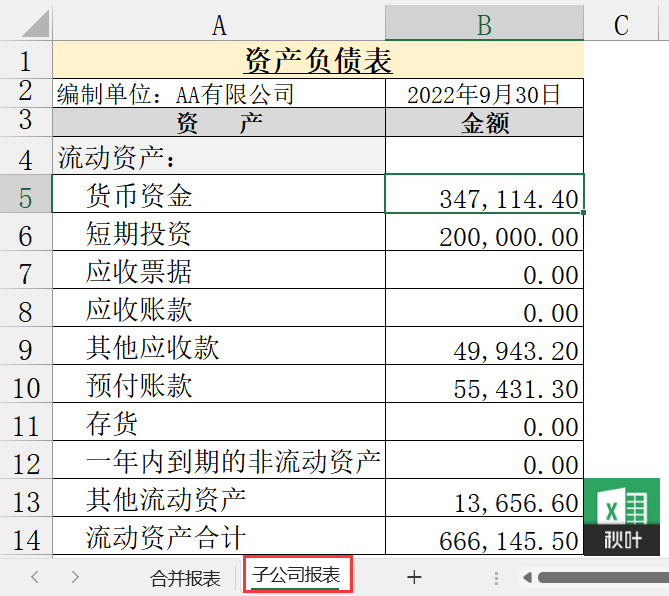Click the cell 其他应收款
This screenshot has width=669, height=596.
coord(219,346)
